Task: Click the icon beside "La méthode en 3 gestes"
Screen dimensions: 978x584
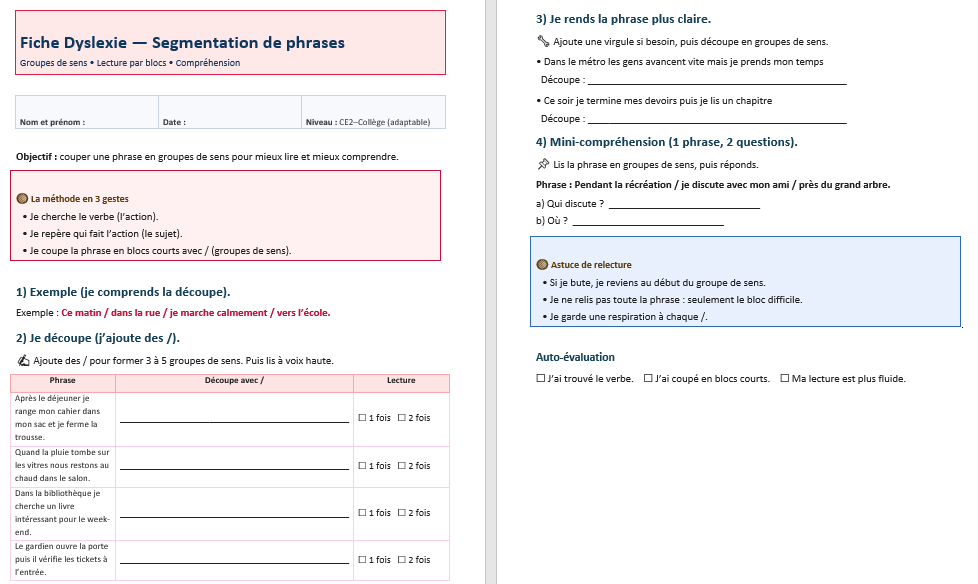Action: [x=23, y=199]
